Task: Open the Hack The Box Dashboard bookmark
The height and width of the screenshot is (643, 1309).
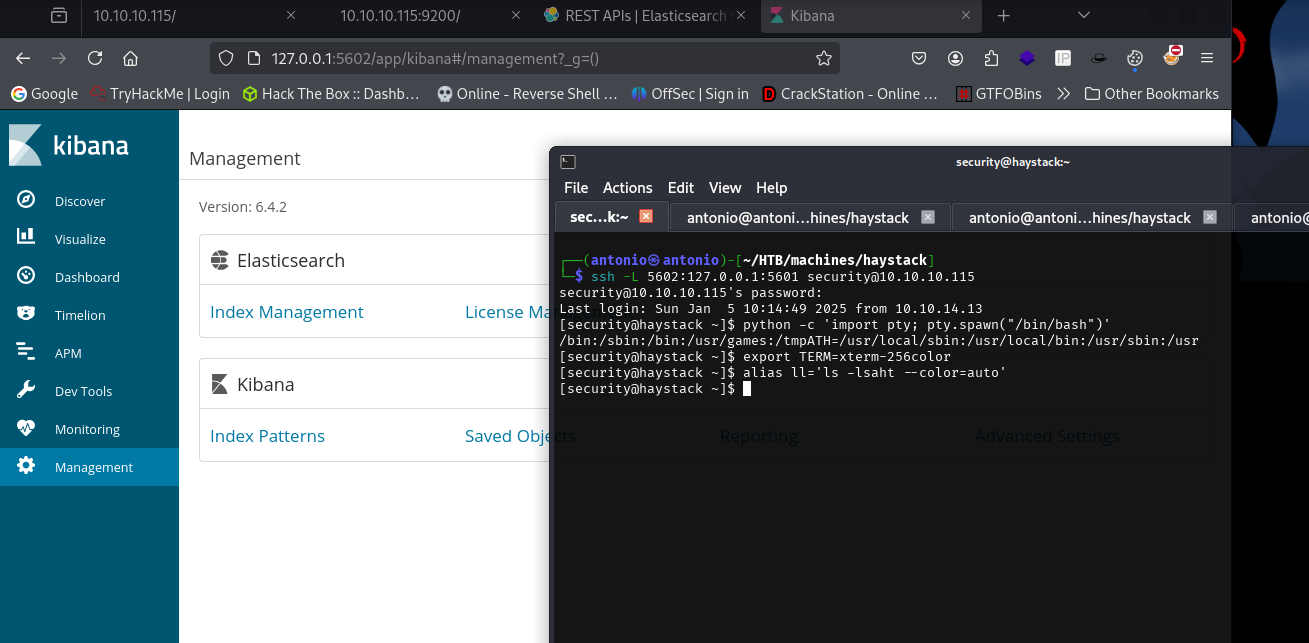Action: tap(331, 94)
